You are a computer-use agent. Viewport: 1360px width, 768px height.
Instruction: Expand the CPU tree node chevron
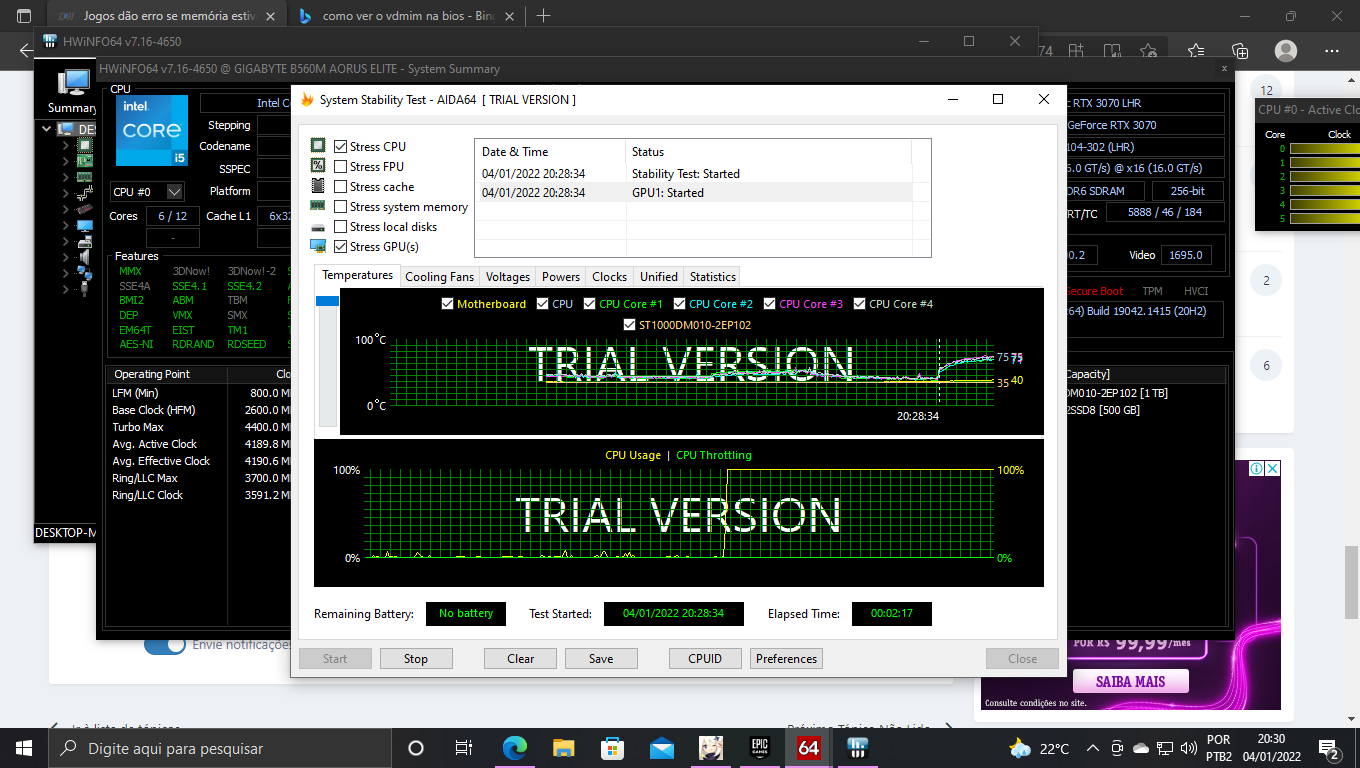[66, 145]
